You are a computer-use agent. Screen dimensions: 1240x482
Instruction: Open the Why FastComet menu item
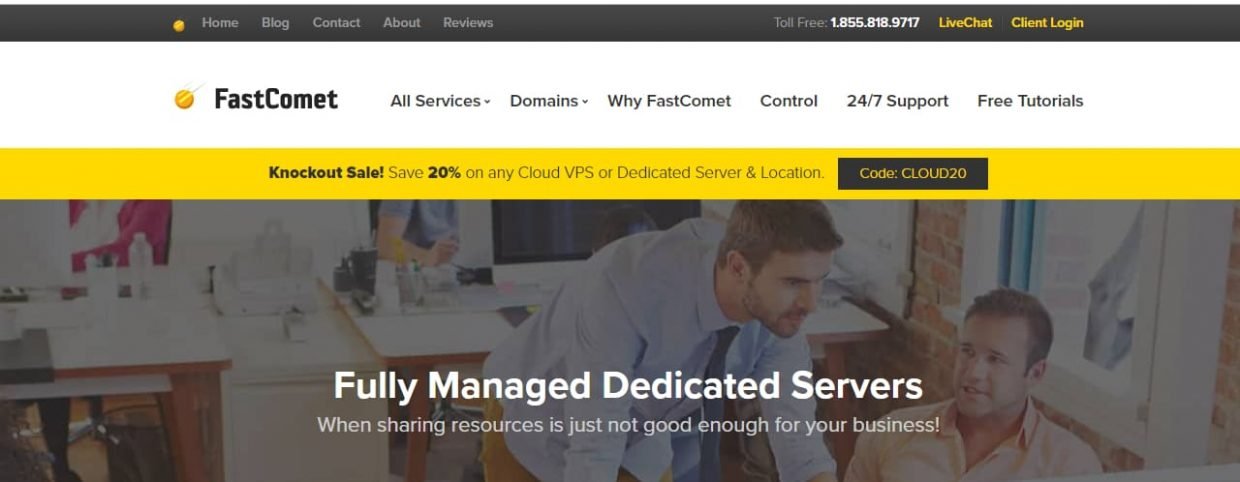coord(669,101)
